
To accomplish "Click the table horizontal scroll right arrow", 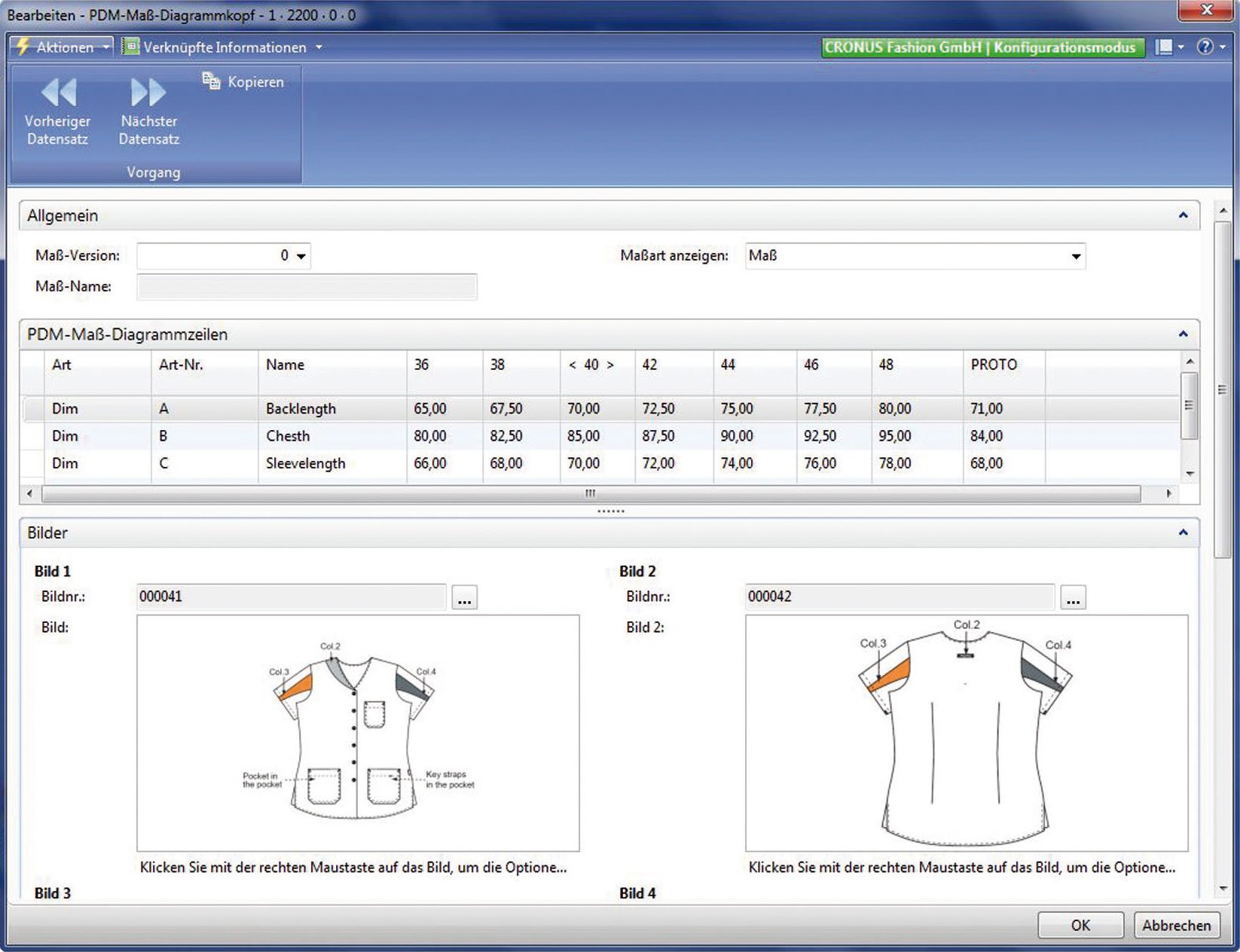I will [1168, 493].
